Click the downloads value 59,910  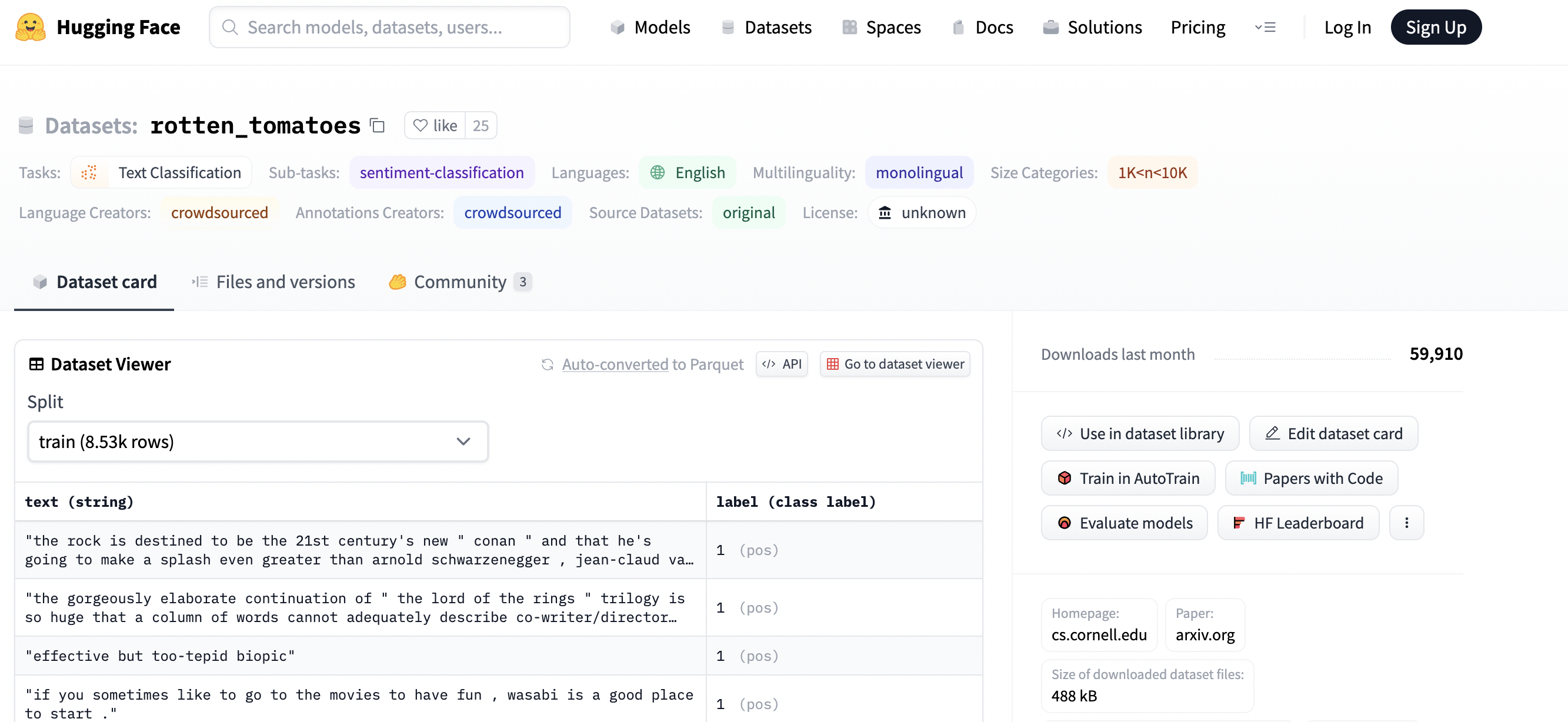click(x=1436, y=354)
